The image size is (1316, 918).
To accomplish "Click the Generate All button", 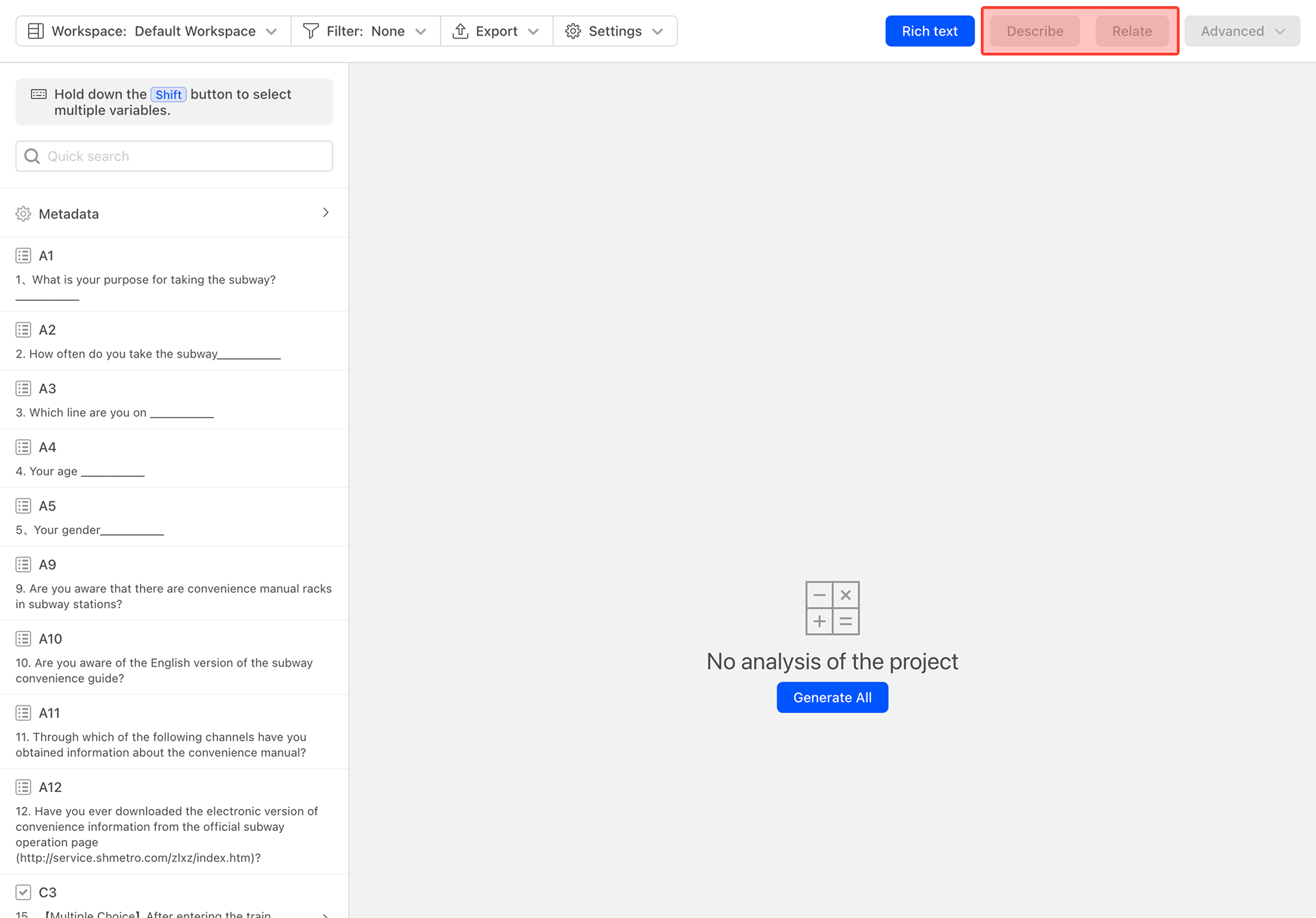I will (832, 697).
